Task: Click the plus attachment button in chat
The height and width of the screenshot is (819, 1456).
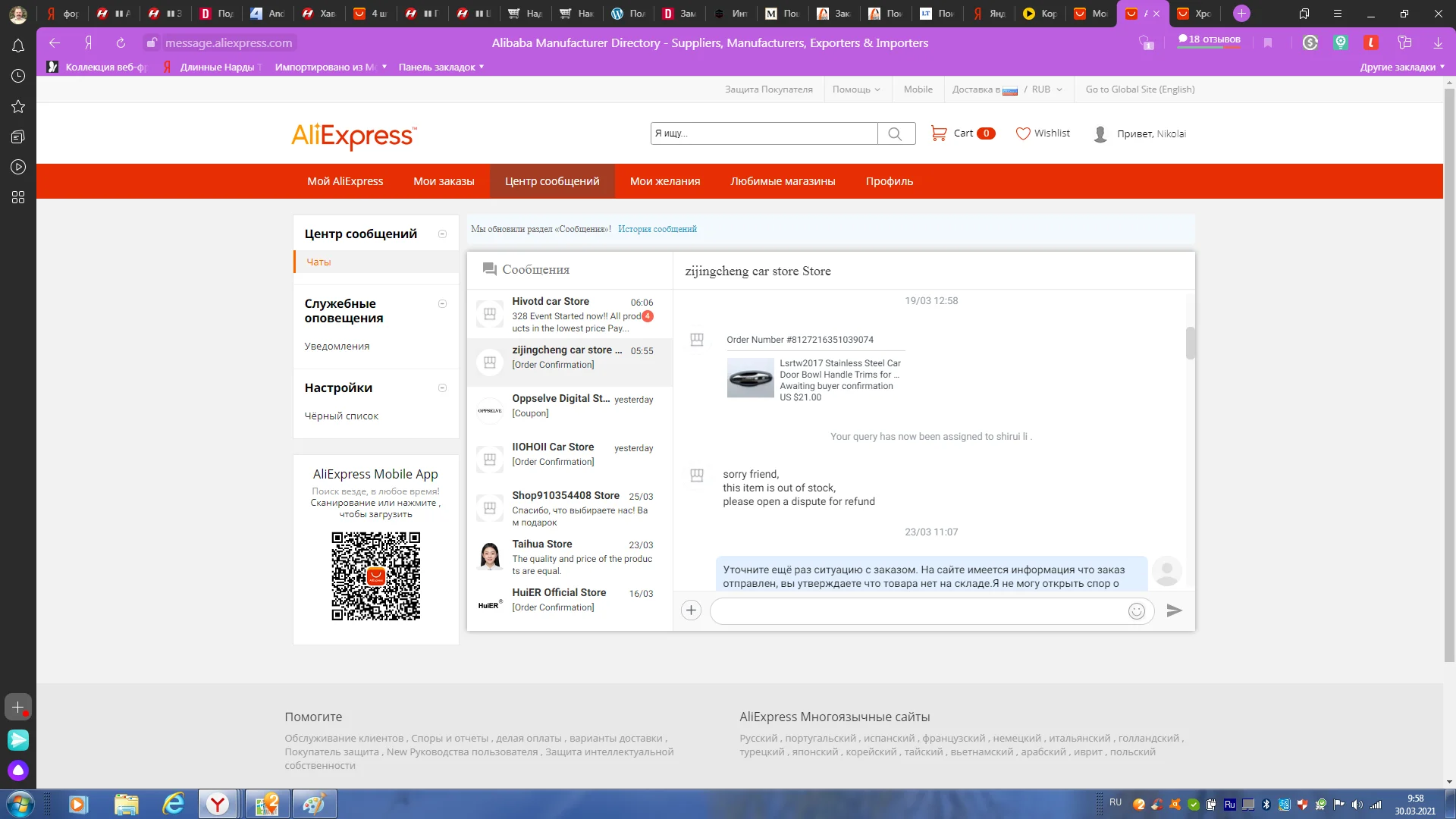Action: (691, 610)
